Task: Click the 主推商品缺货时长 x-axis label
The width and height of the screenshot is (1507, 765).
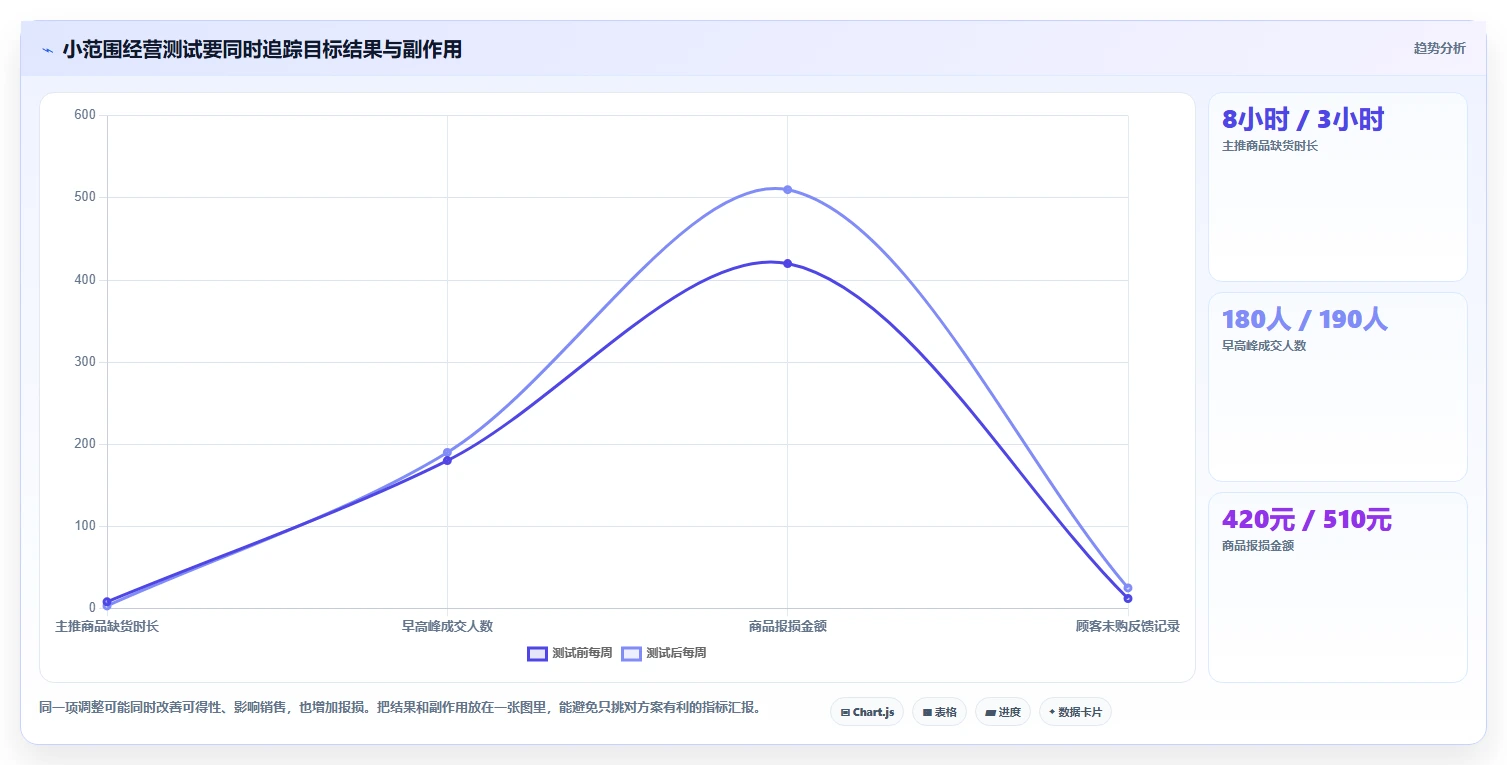Action: tap(107, 626)
